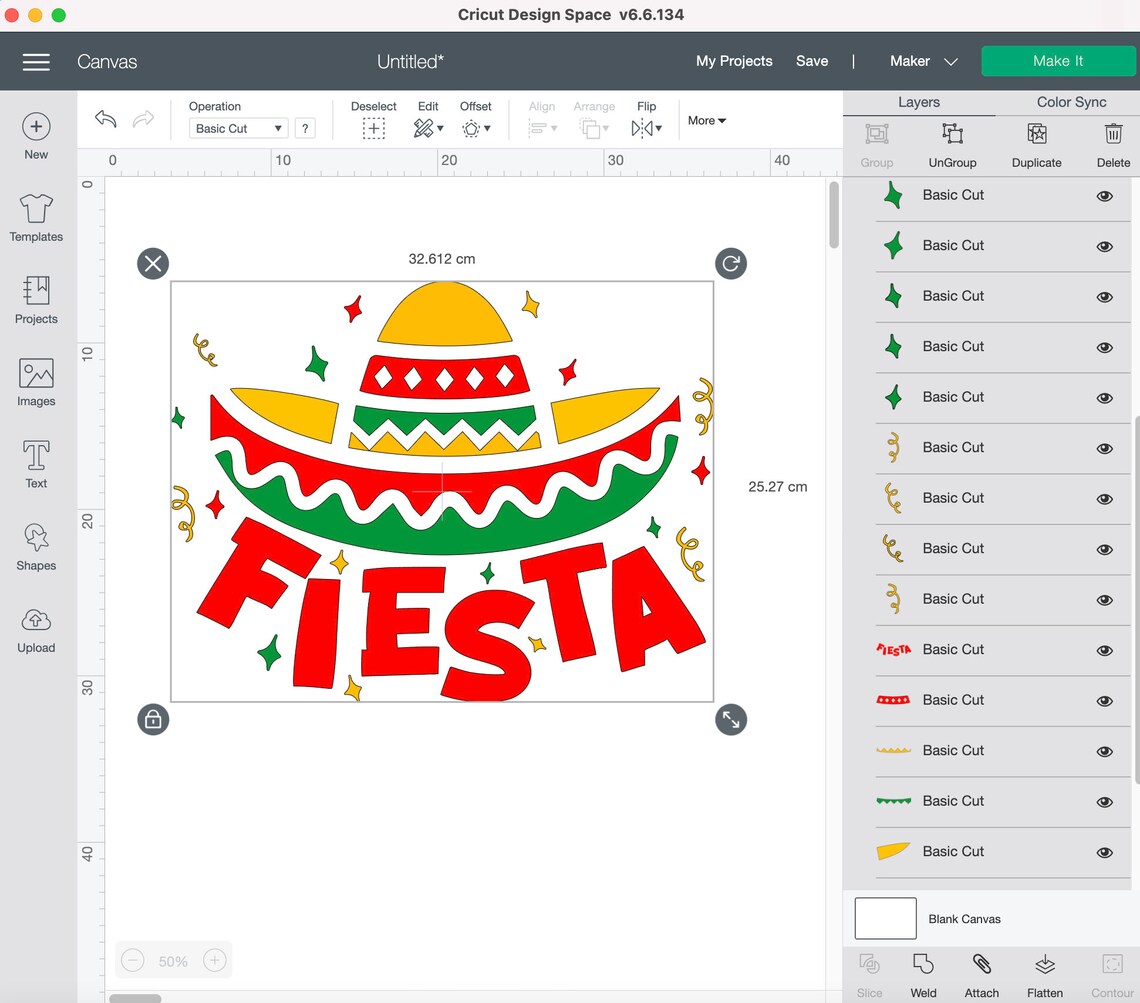The height and width of the screenshot is (1003, 1140).
Task: Open the Shapes panel
Action: coord(36,543)
